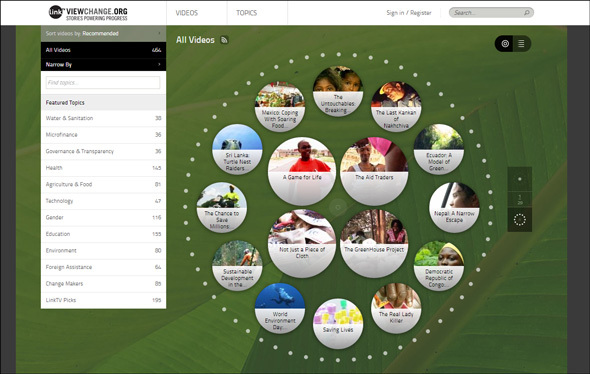
Task: Open the VIDEOS menu
Action: [187, 13]
